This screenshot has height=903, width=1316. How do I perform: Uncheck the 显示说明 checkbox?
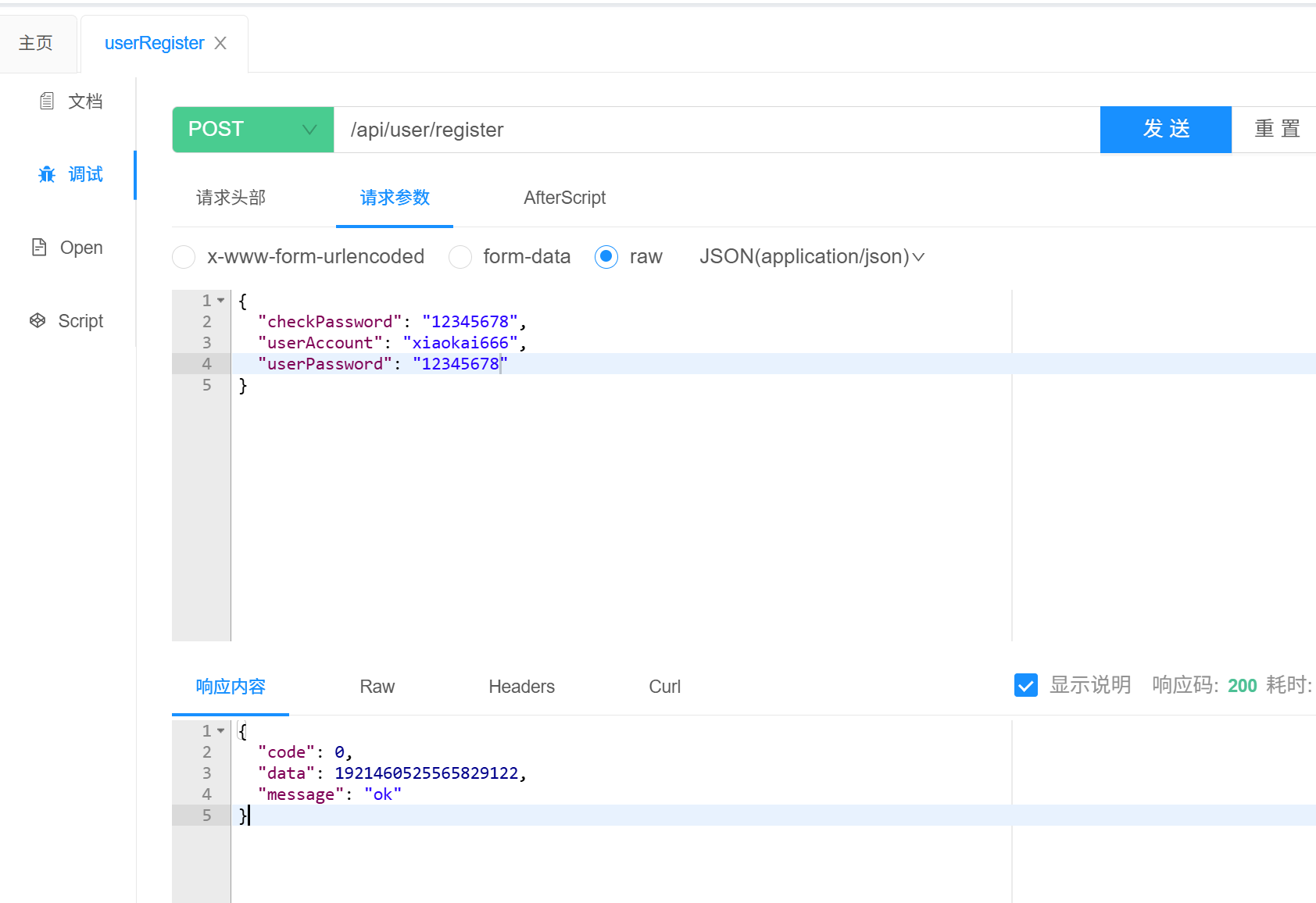1025,685
